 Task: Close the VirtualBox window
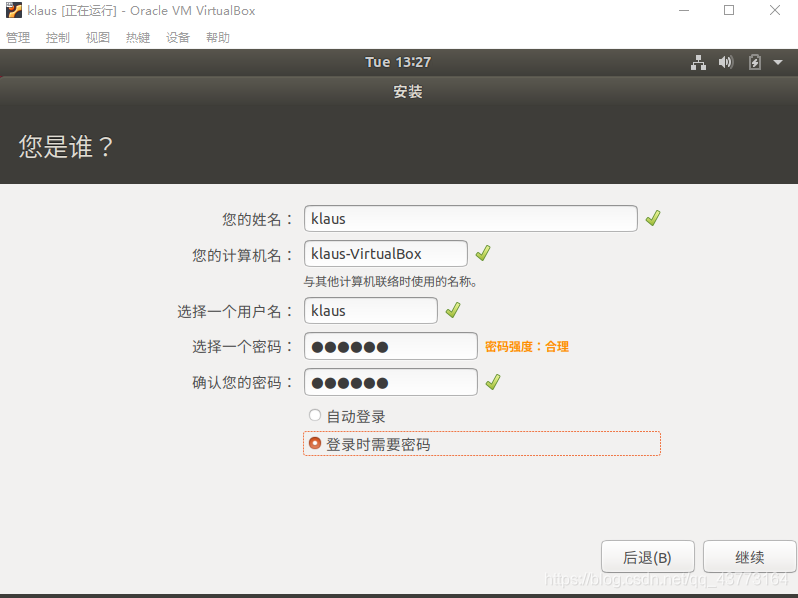coord(775,10)
